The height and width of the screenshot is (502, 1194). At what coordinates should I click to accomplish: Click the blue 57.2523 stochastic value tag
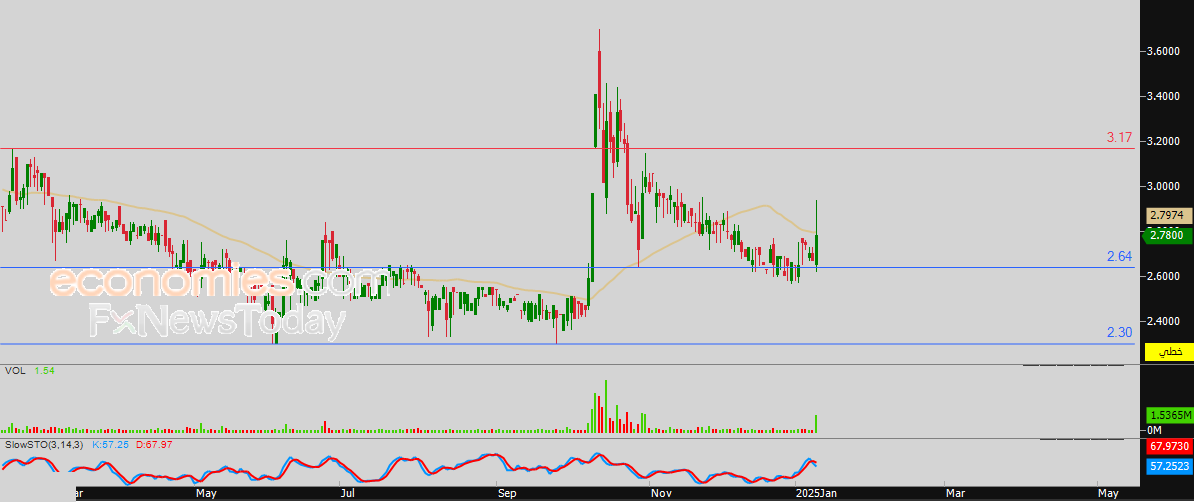pyautogui.click(x=1170, y=464)
